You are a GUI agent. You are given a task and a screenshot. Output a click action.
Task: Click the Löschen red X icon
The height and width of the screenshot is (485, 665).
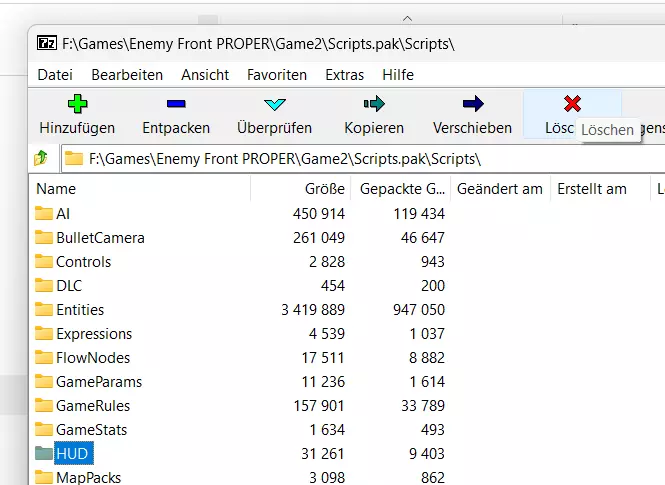tap(572, 103)
